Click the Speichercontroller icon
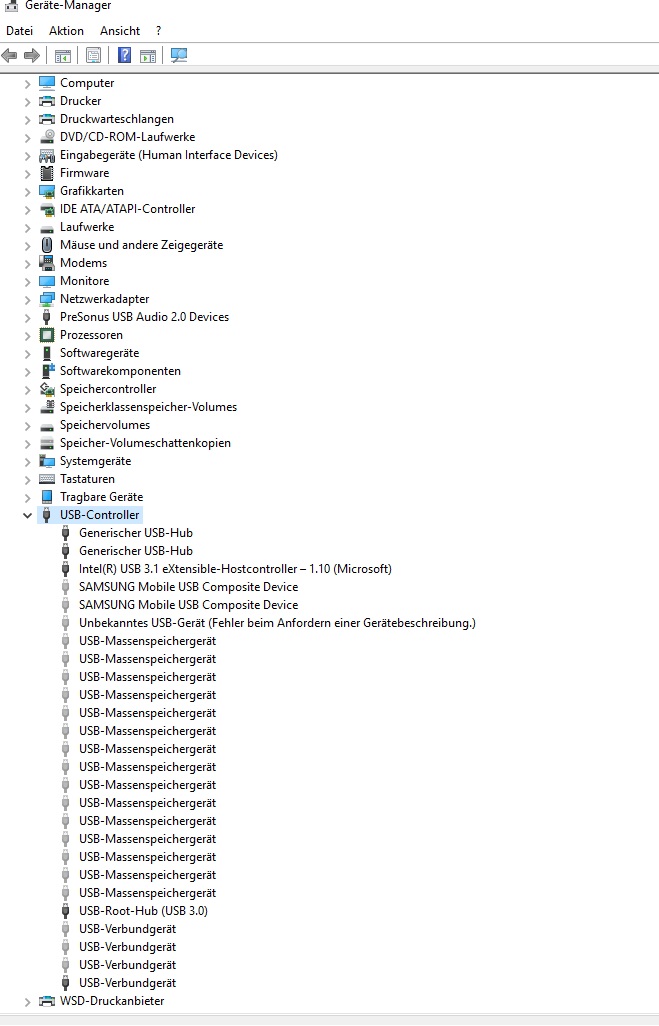Image resolution: width=659 pixels, height=1026 pixels. tap(47, 389)
